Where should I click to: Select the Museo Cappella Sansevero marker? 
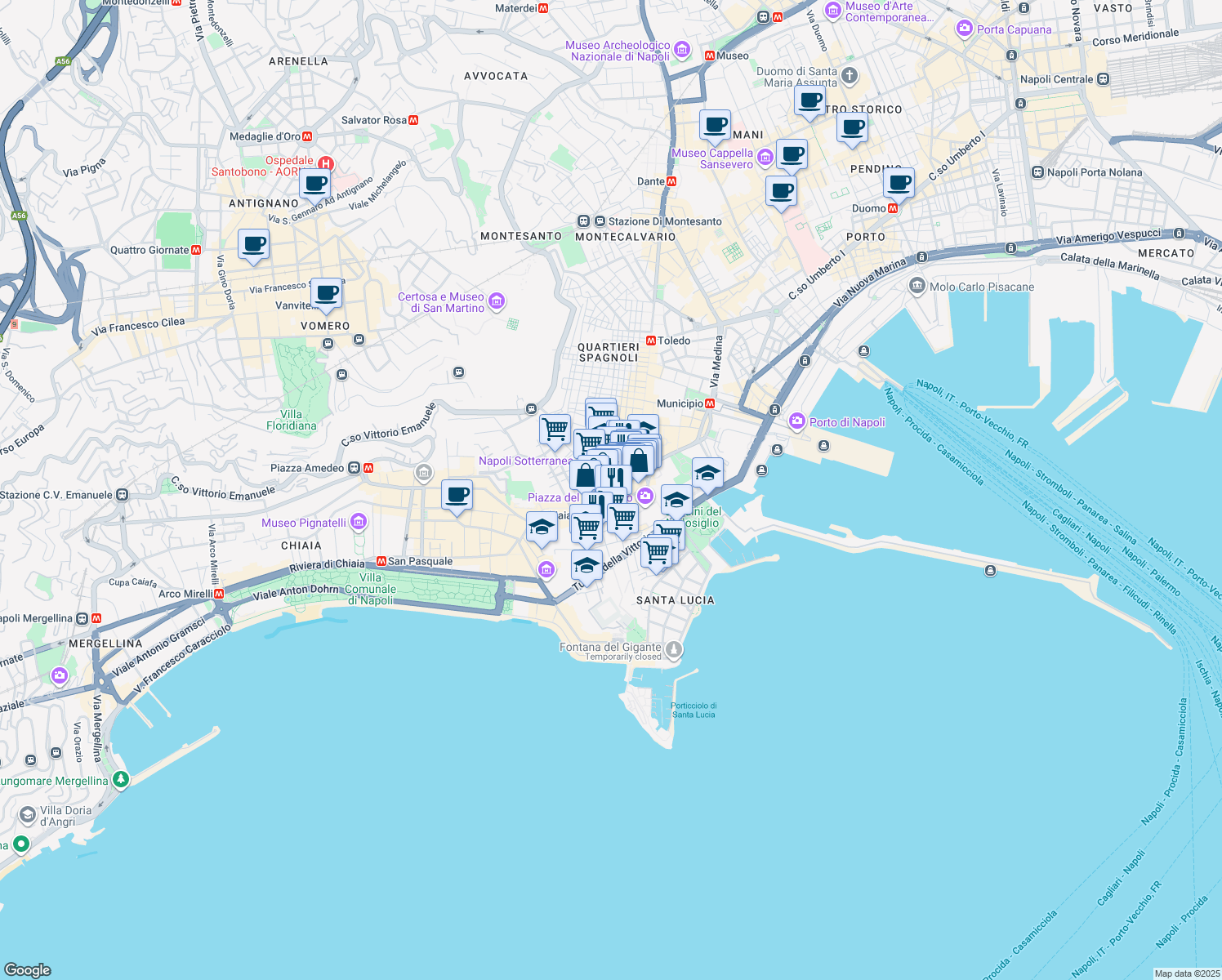click(x=765, y=157)
